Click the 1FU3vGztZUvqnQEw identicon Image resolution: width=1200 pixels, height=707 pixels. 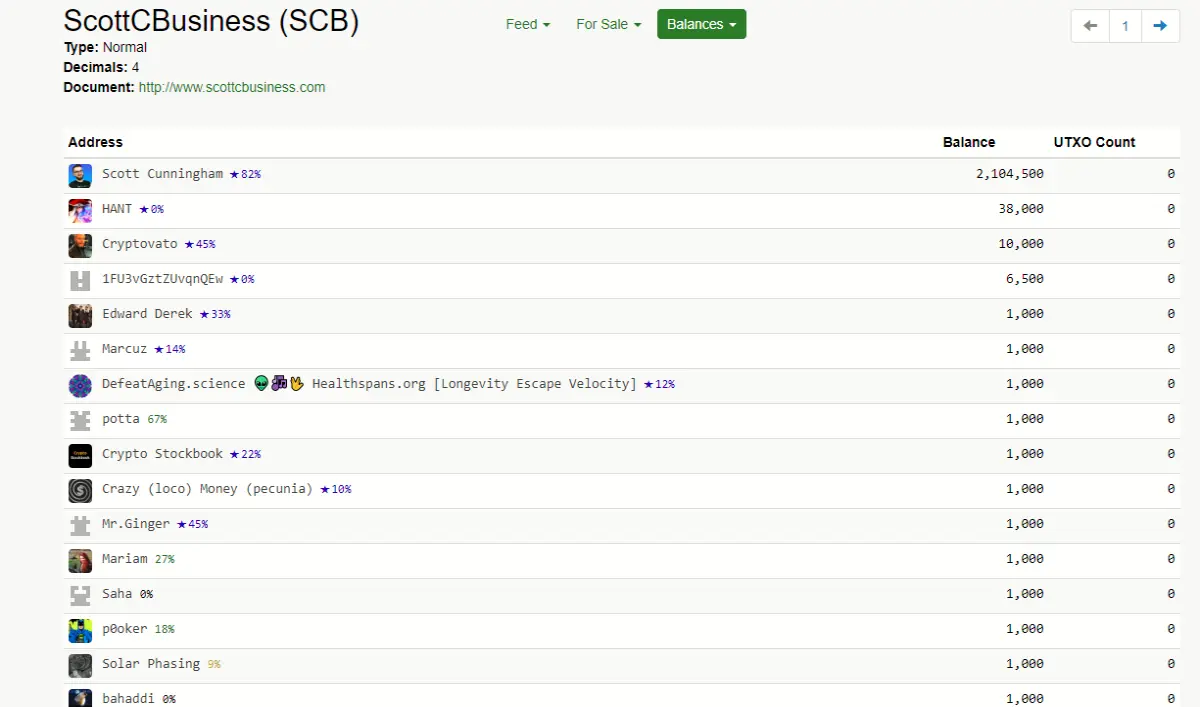(80, 281)
